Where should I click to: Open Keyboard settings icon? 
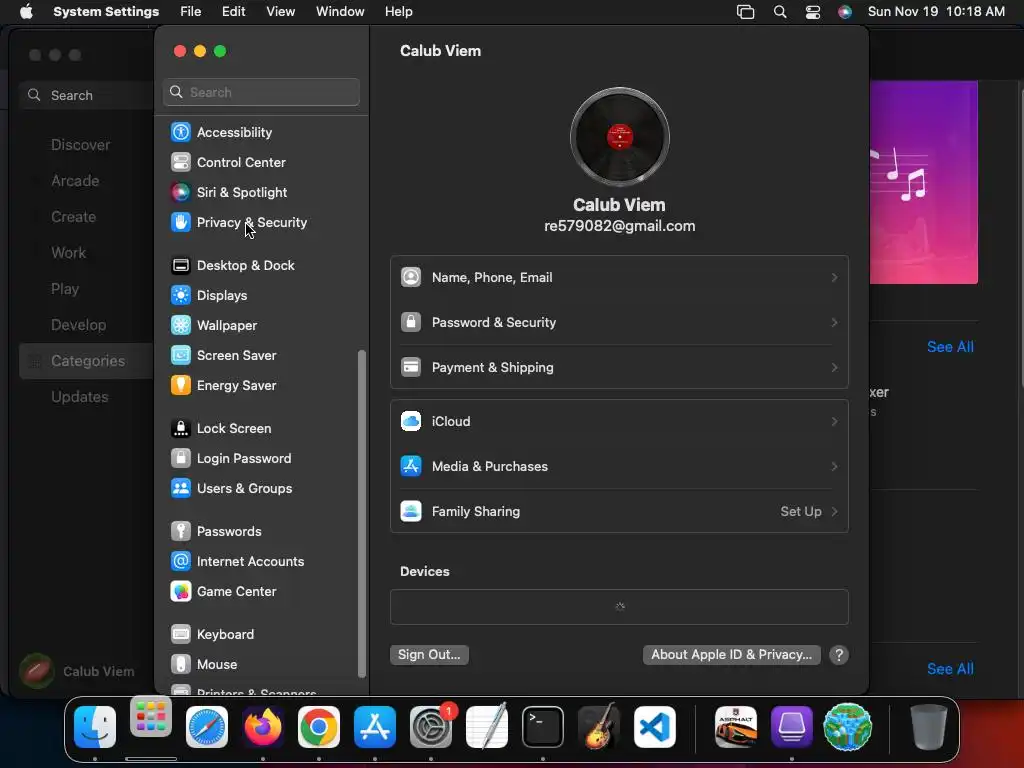(181, 634)
